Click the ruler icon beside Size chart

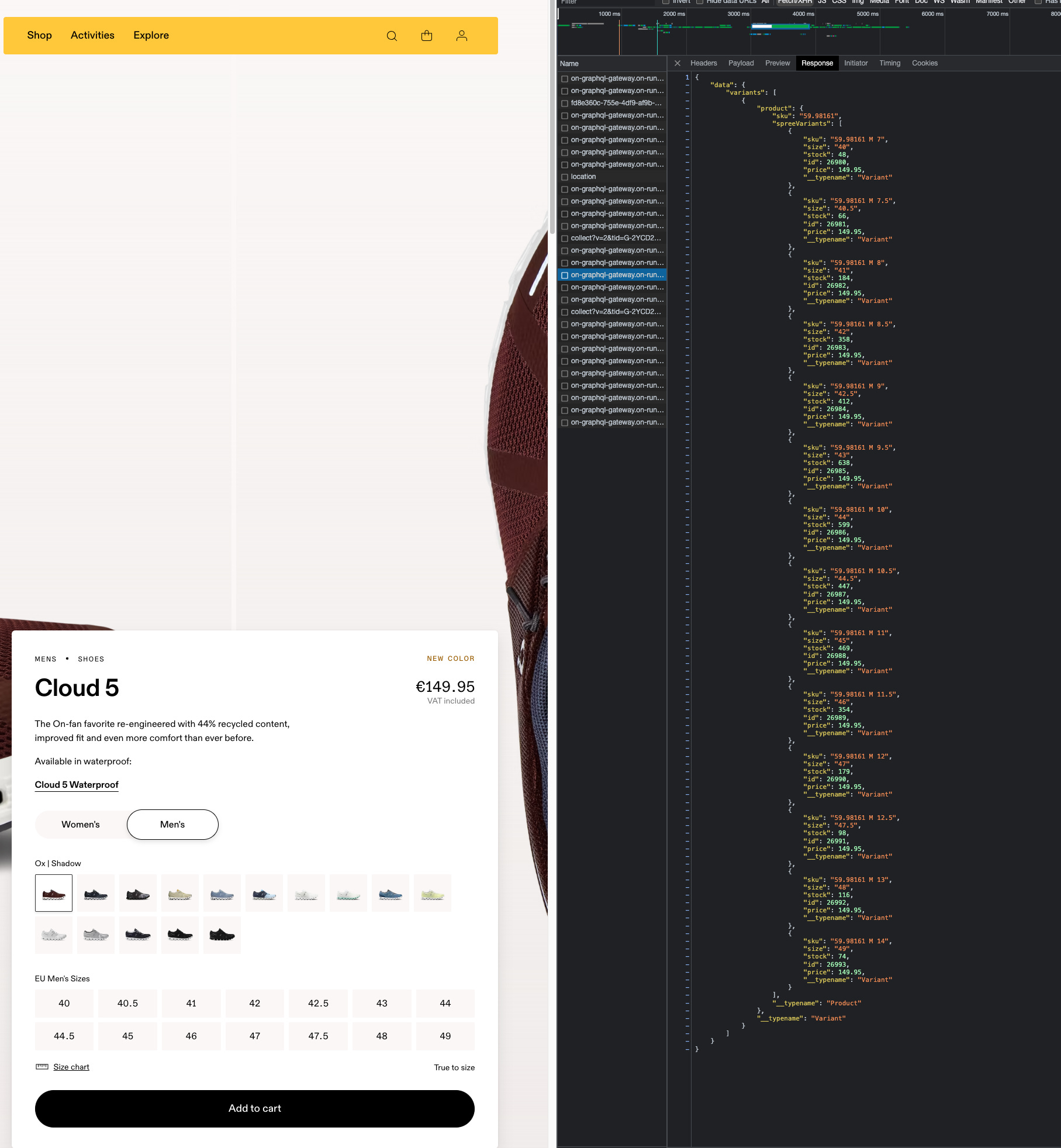(x=42, y=1067)
